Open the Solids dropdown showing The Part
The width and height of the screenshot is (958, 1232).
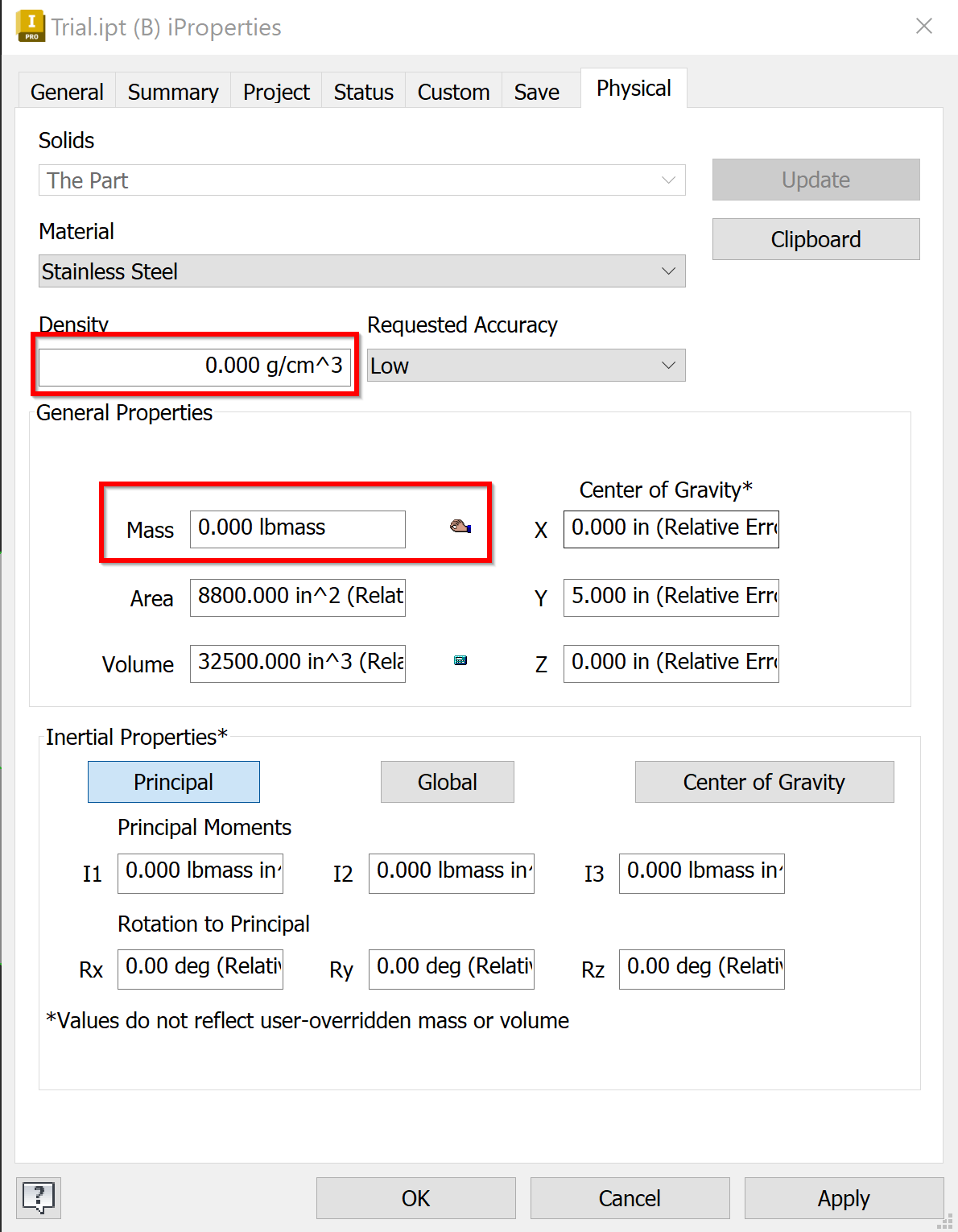click(x=361, y=180)
